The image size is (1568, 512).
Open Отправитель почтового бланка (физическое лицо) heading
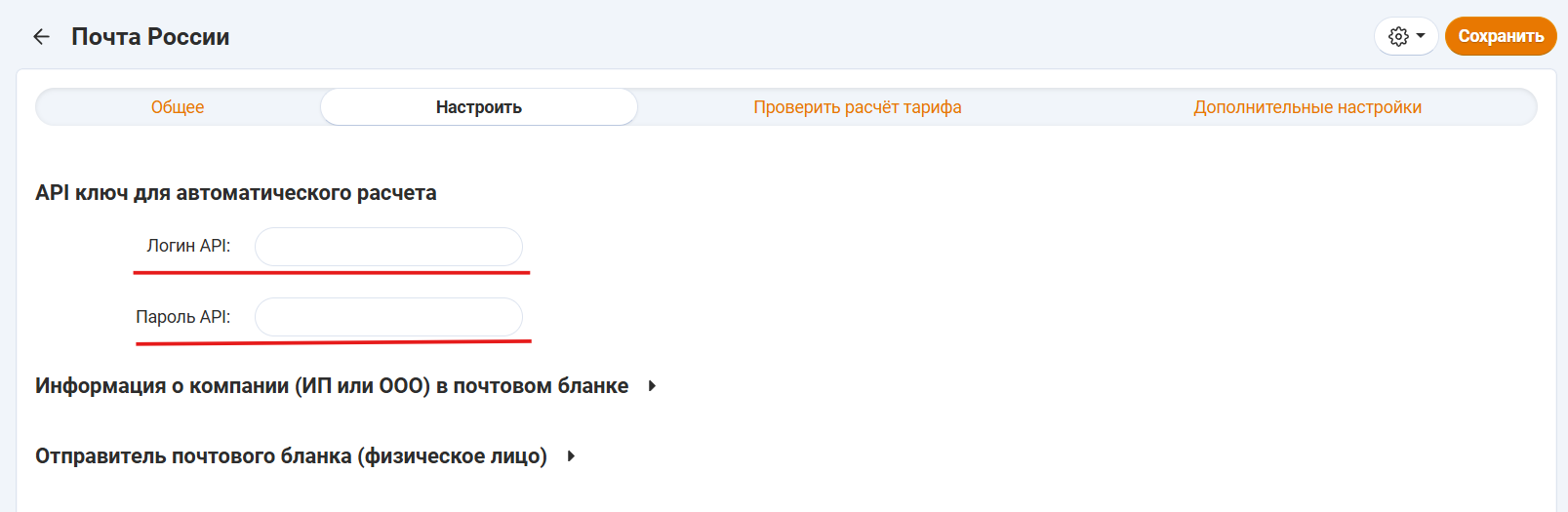click(x=291, y=456)
